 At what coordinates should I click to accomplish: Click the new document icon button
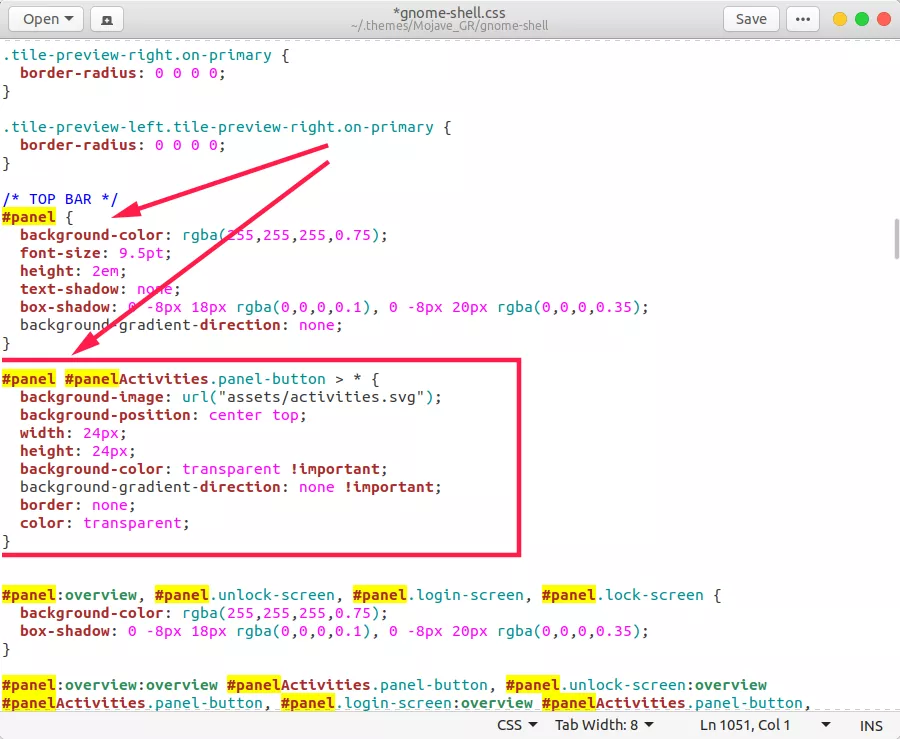[x=107, y=19]
